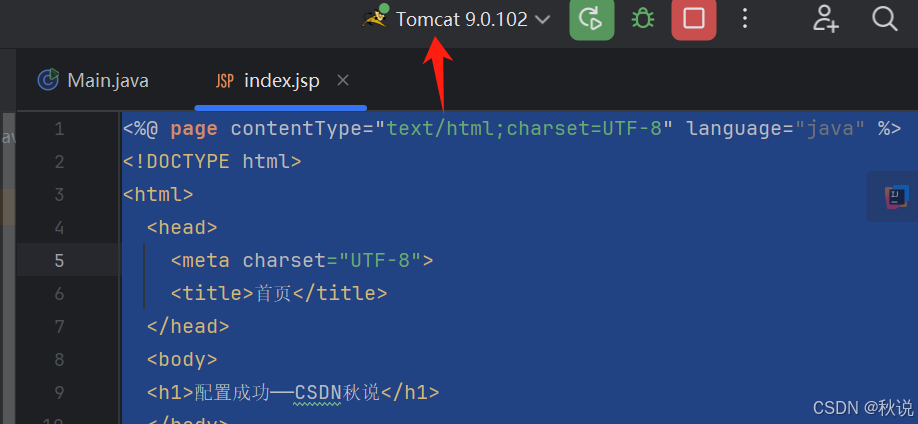The height and width of the screenshot is (424, 918).
Task: Click line number 1 in the gutter
Action: tap(59, 129)
